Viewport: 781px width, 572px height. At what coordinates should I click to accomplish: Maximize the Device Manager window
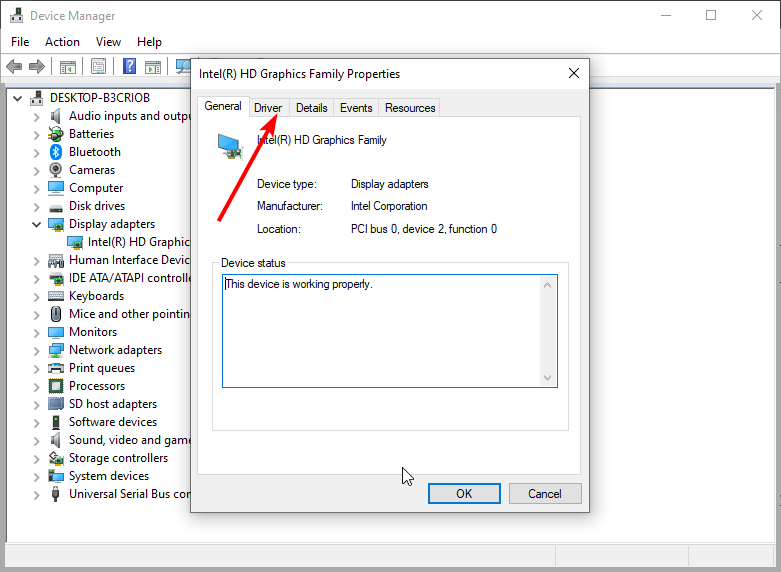point(711,15)
